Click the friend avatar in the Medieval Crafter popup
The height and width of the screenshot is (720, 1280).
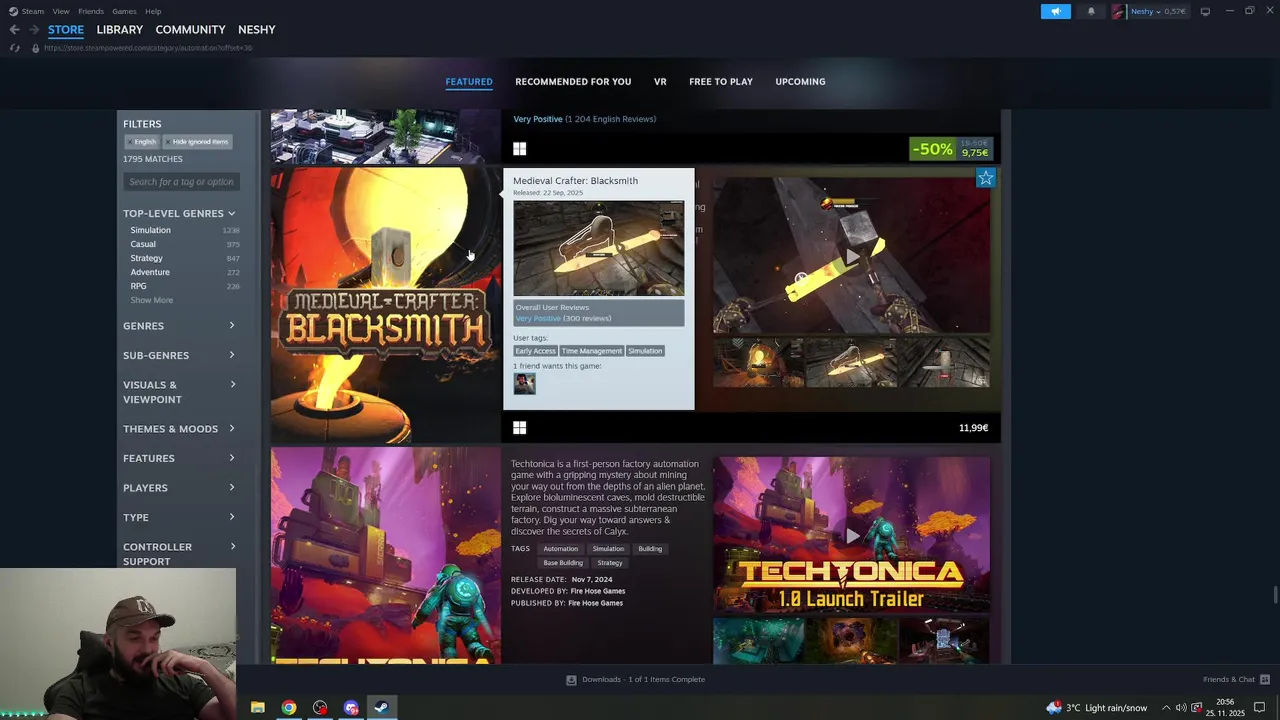(524, 383)
